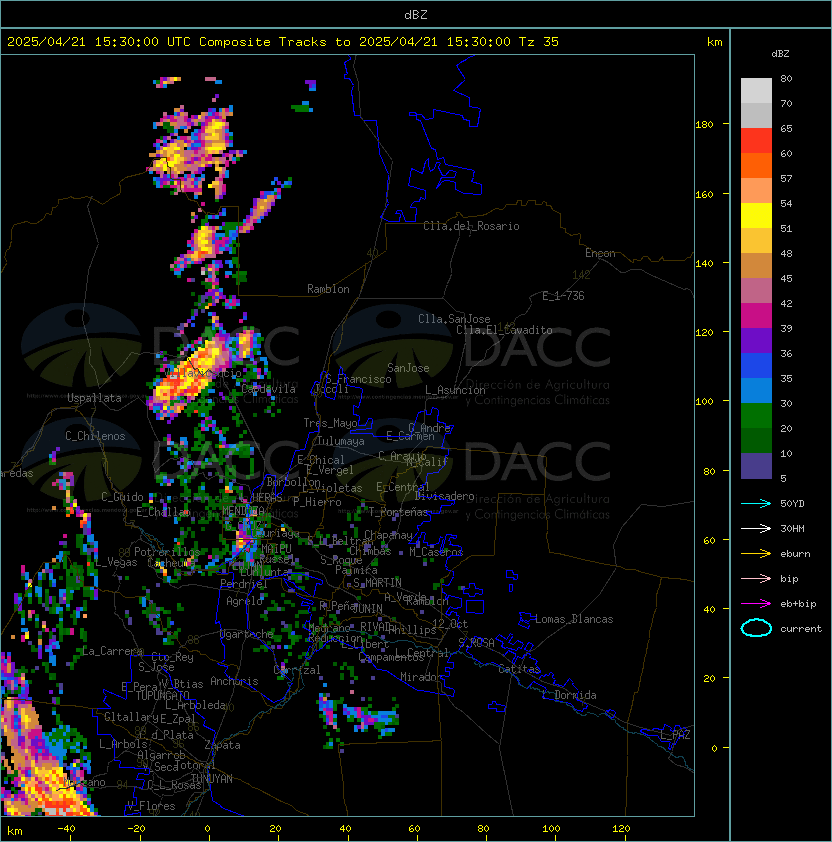832x842 pixels.
Task: Select the light gray top swatch in dBZ scale
Action: coord(756,91)
